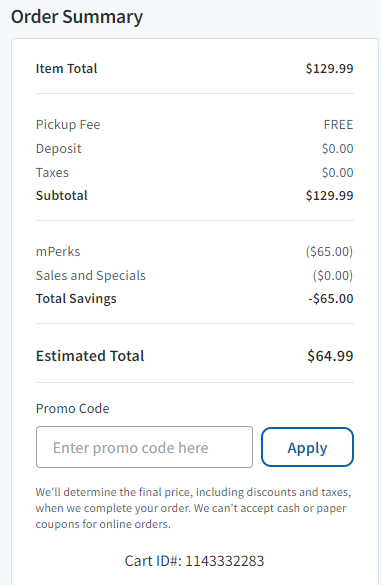Click the Sales and Specials label
This screenshot has height=585, width=381.
point(91,276)
